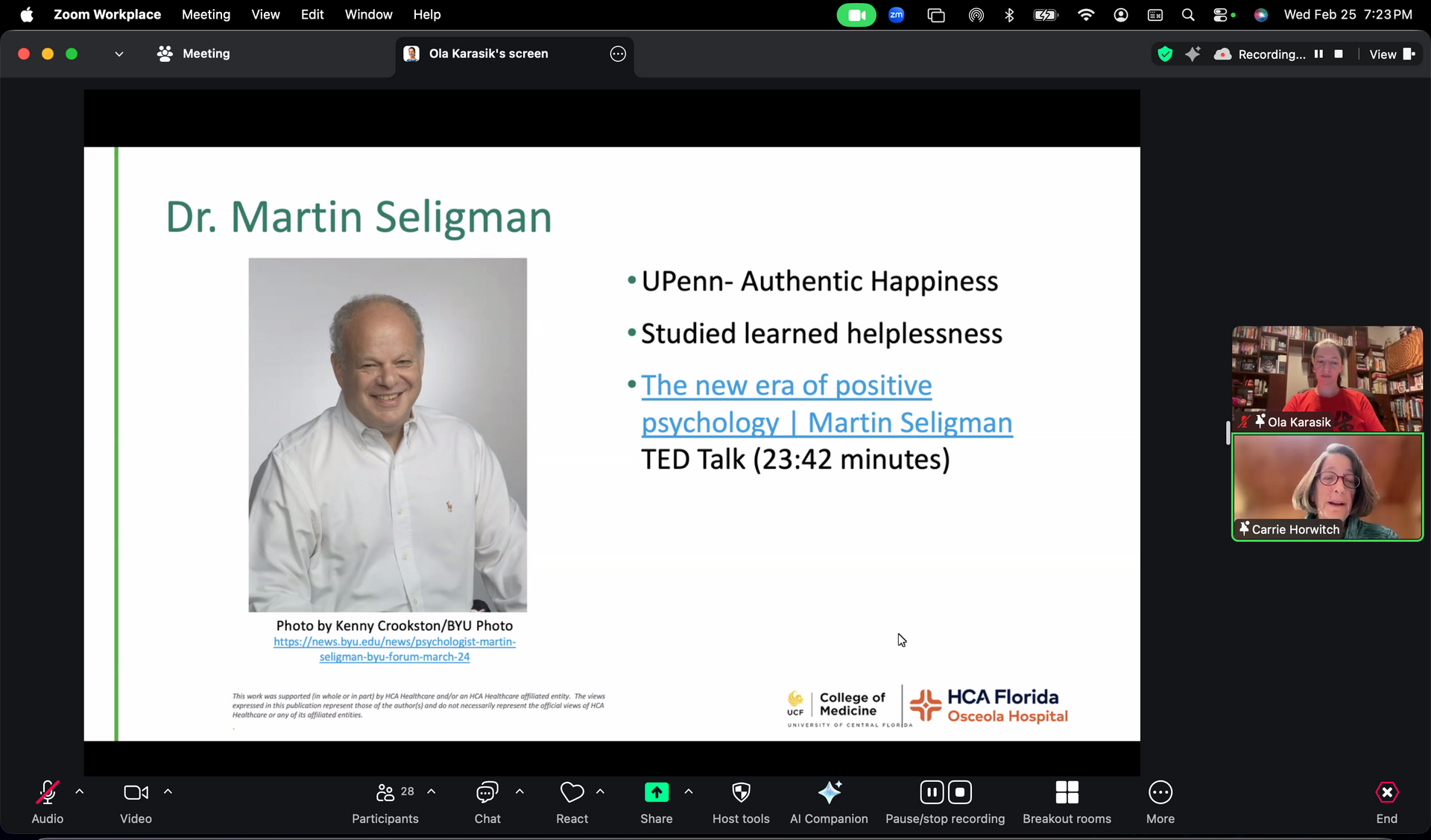Click the green Share screen button
The width and height of the screenshot is (1431, 840).
[656, 793]
